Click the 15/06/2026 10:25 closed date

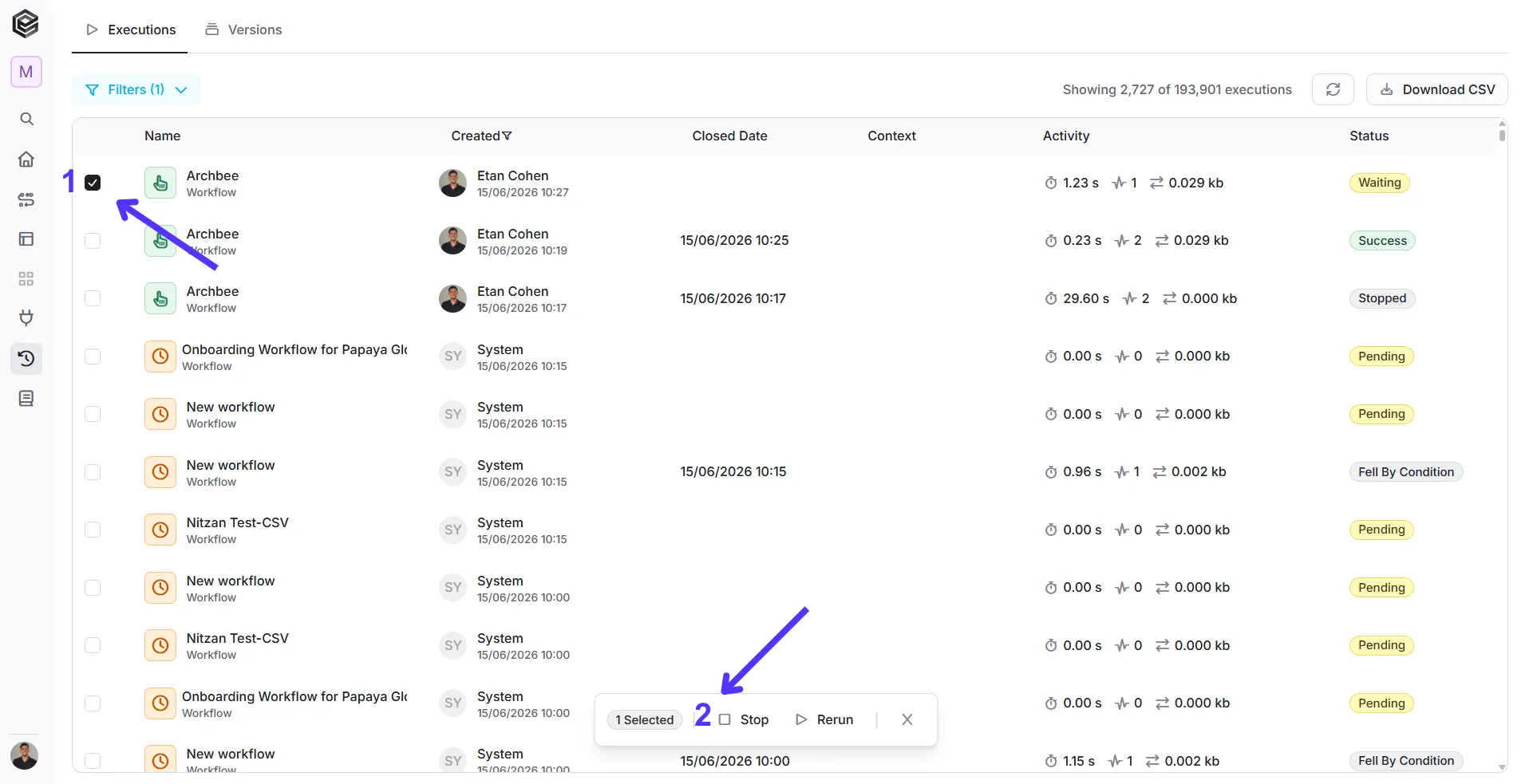point(735,240)
